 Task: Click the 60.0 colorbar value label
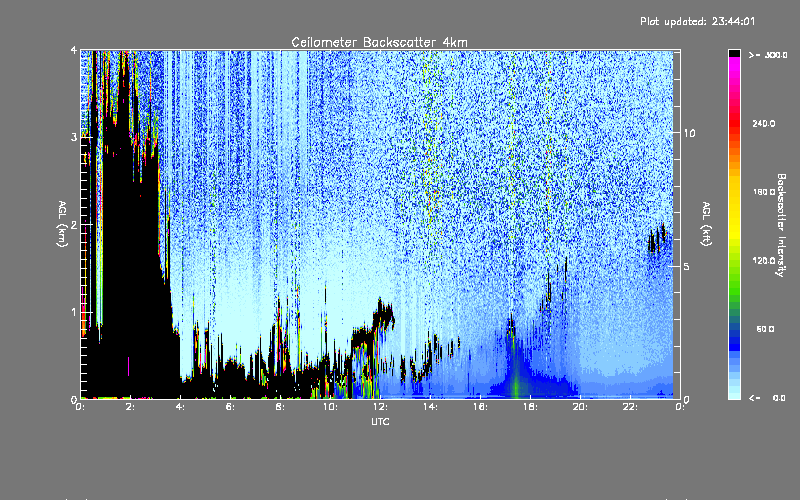coord(765,329)
